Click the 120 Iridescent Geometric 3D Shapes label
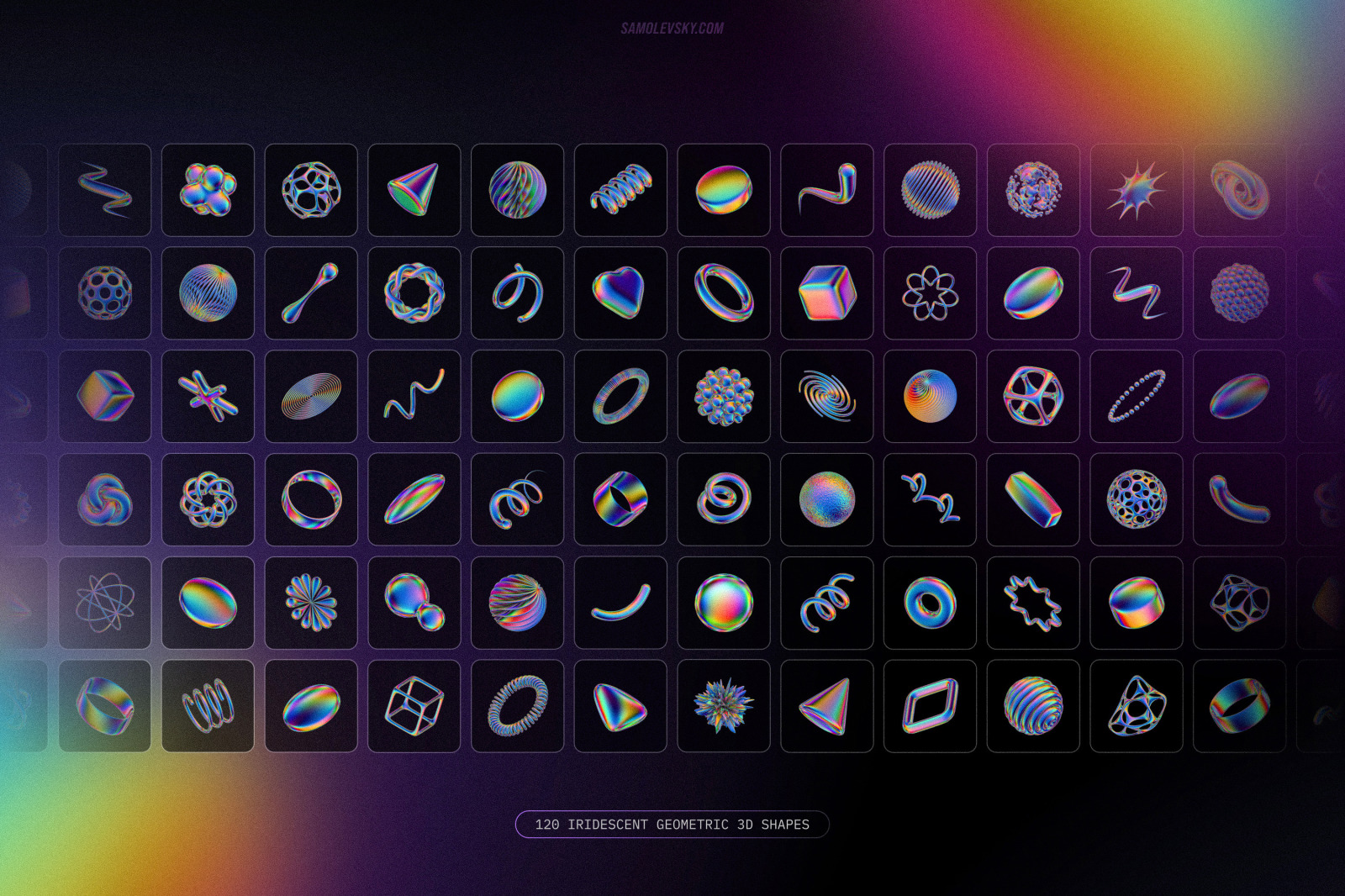Screen dimensions: 1345x896 pos(672,825)
